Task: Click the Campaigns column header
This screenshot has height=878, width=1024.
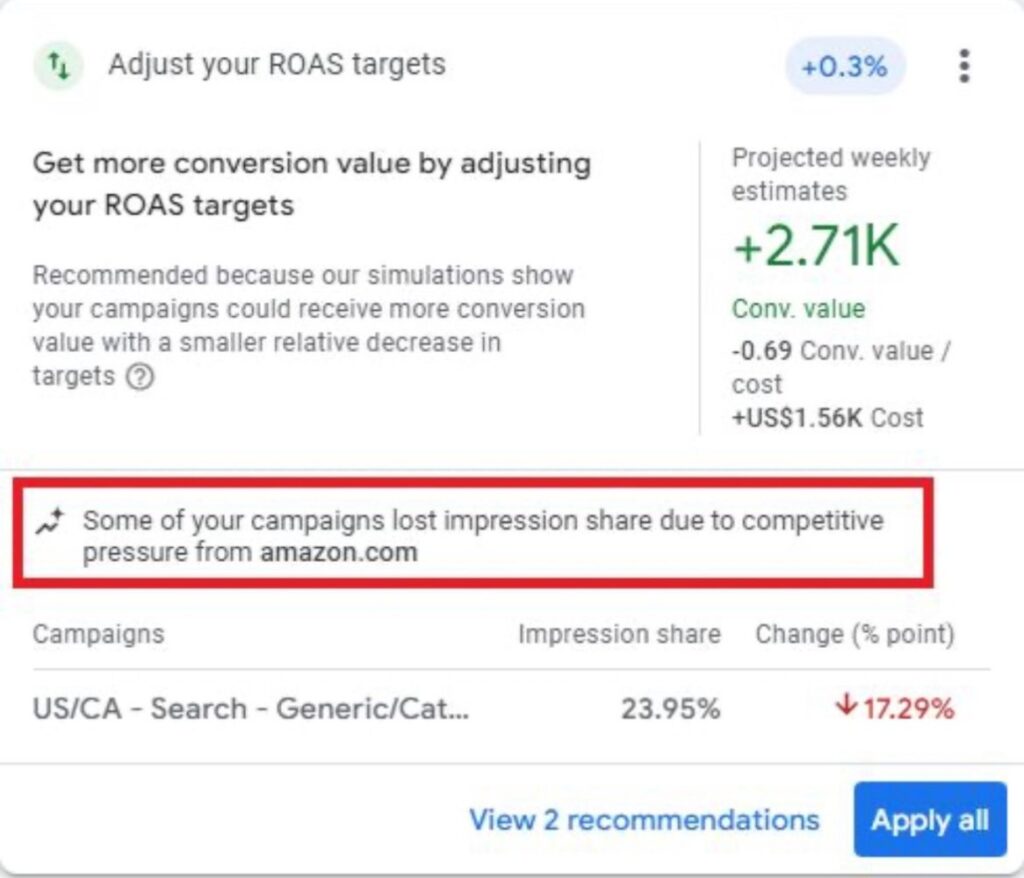Action: point(99,634)
